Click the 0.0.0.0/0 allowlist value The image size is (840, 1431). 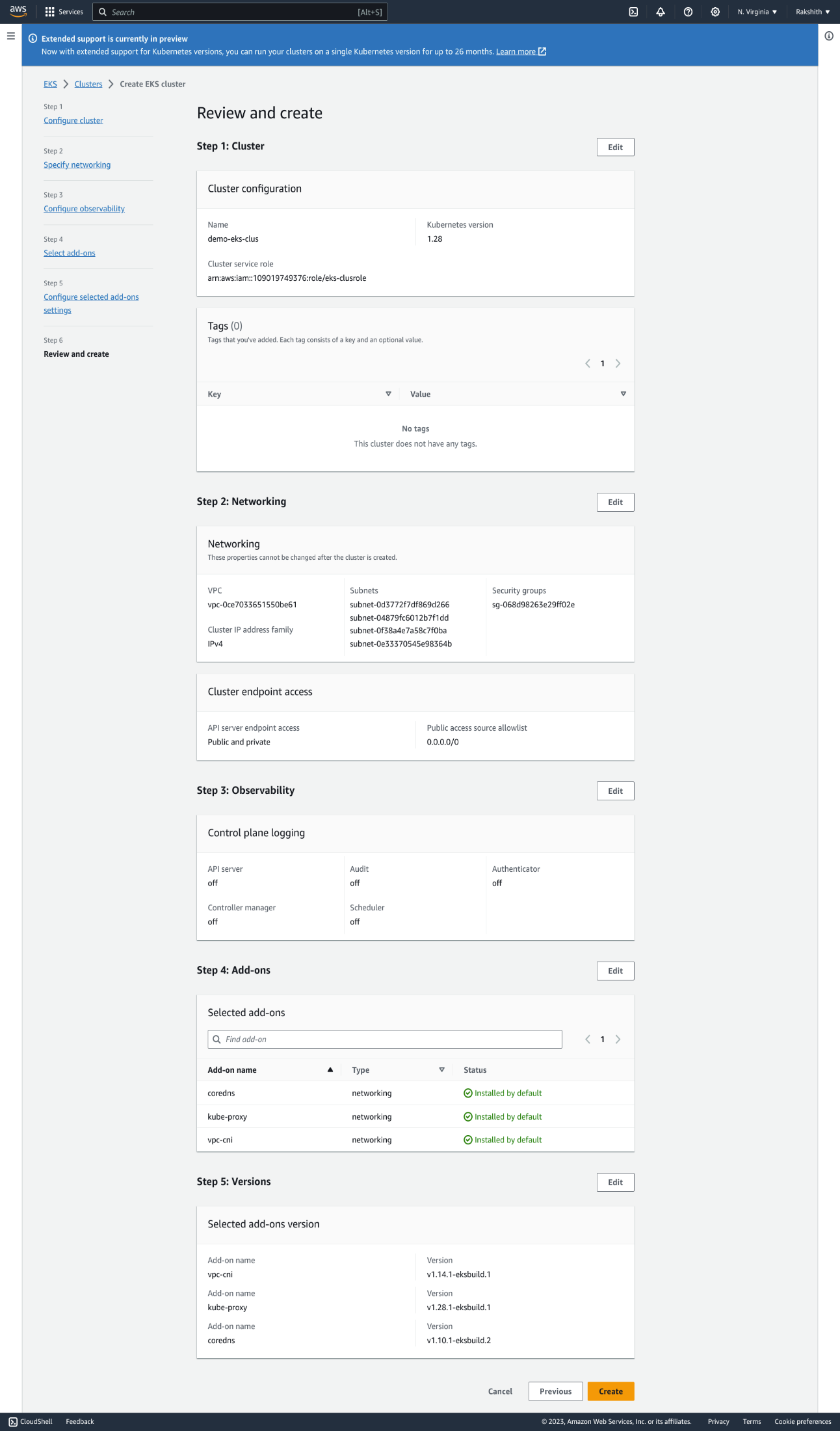click(x=443, y=742)
